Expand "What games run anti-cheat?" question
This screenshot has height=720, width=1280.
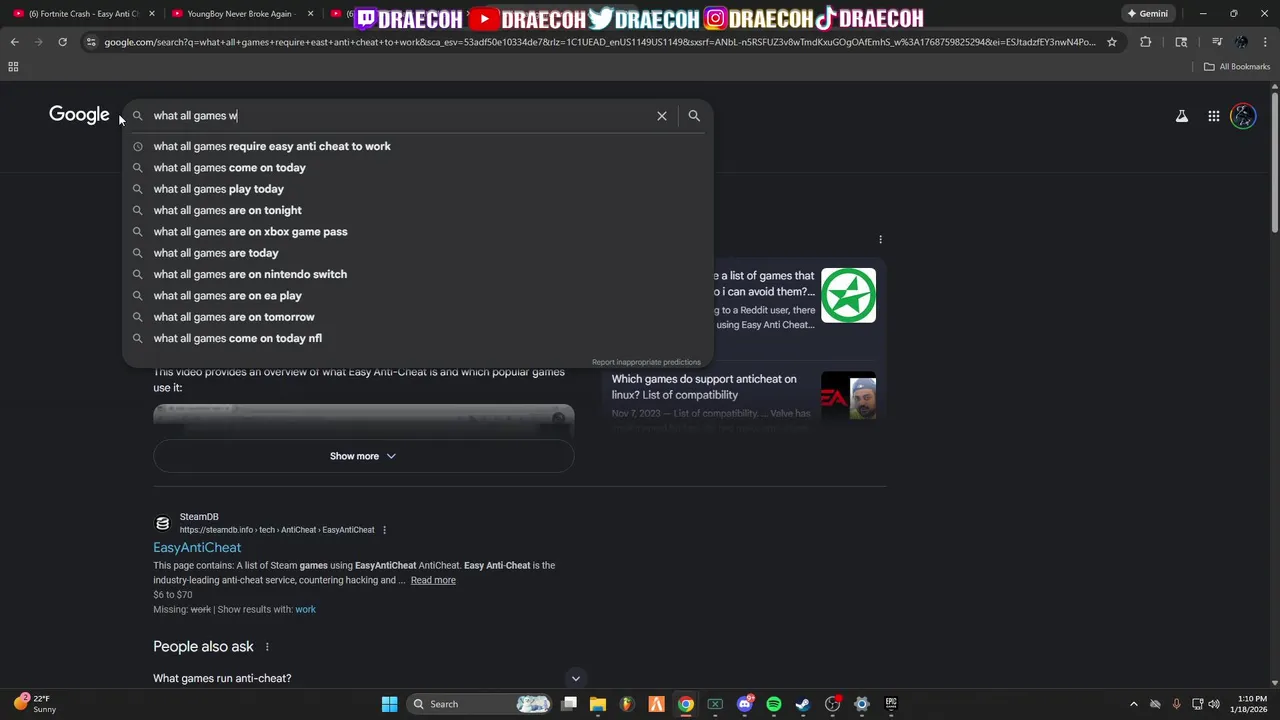pyautogui.click(x=366, y=678)
